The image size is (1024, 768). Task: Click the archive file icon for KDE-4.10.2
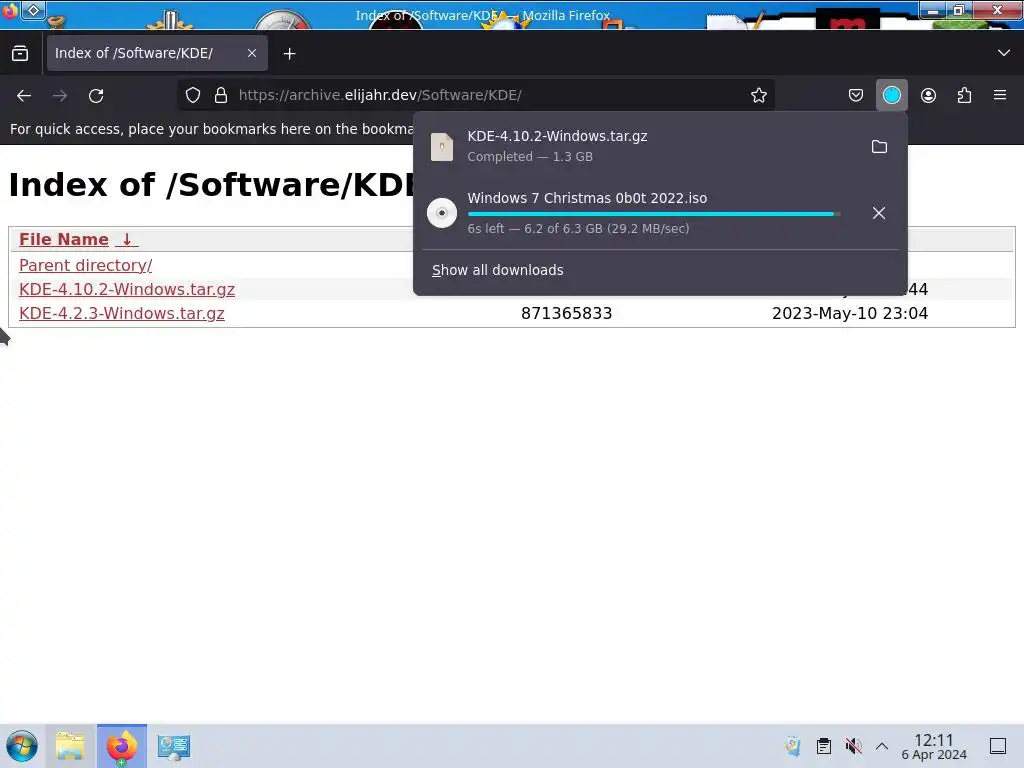click(x=441, y=146)
